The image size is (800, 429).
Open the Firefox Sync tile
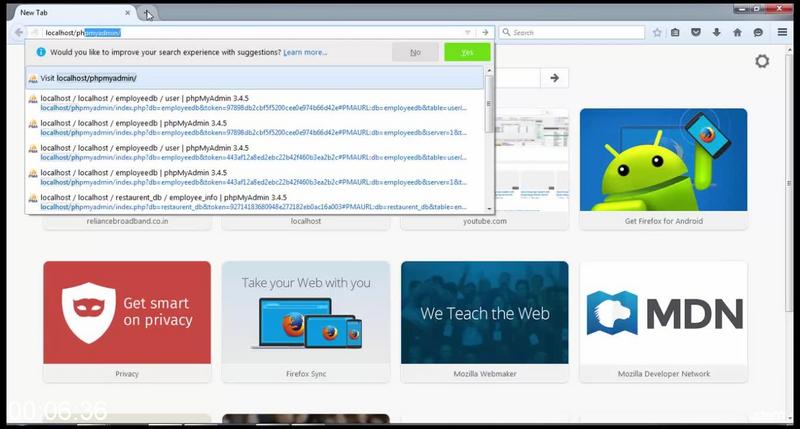click(306, 322)
